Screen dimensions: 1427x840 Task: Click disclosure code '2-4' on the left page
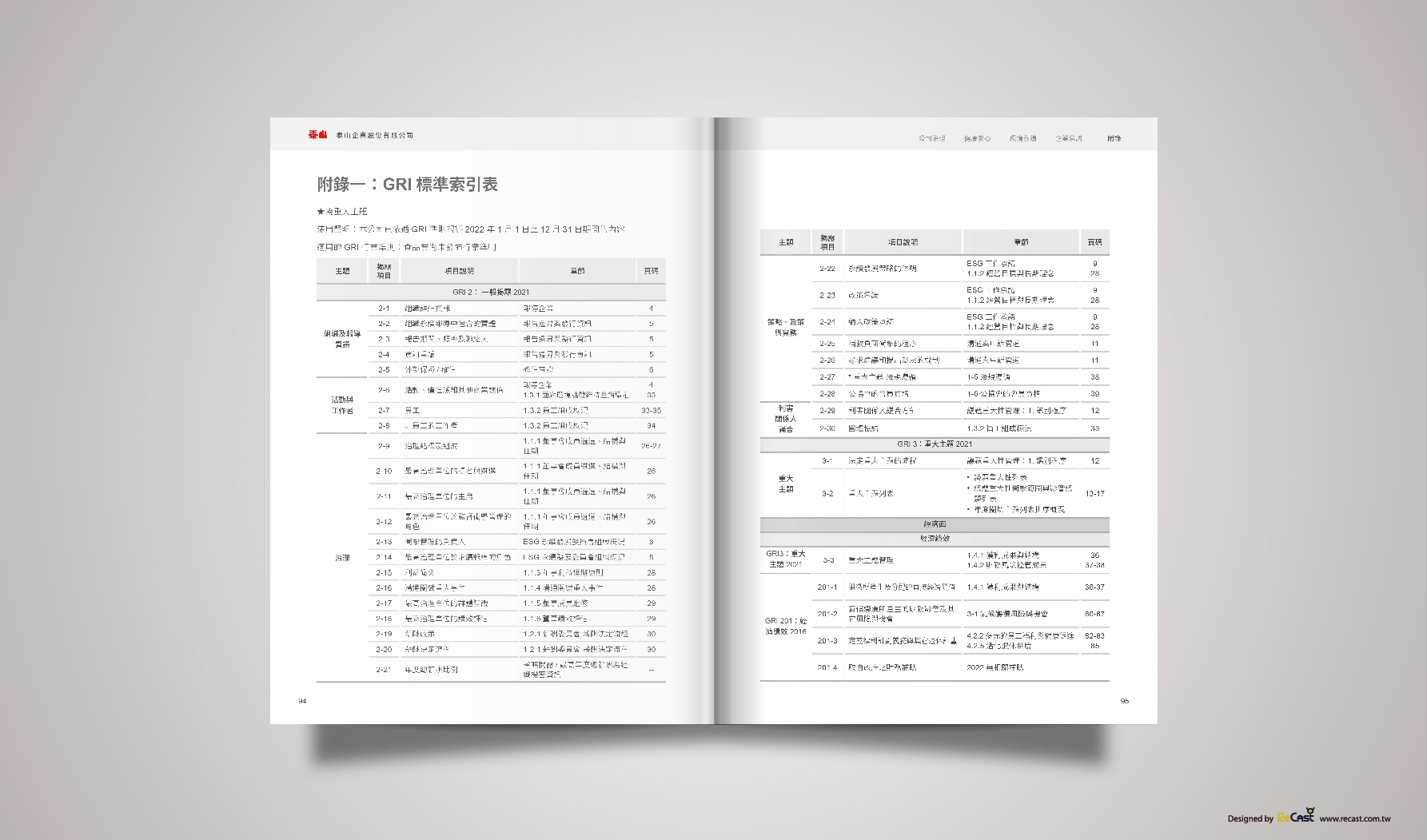click(x=384, y=355)
